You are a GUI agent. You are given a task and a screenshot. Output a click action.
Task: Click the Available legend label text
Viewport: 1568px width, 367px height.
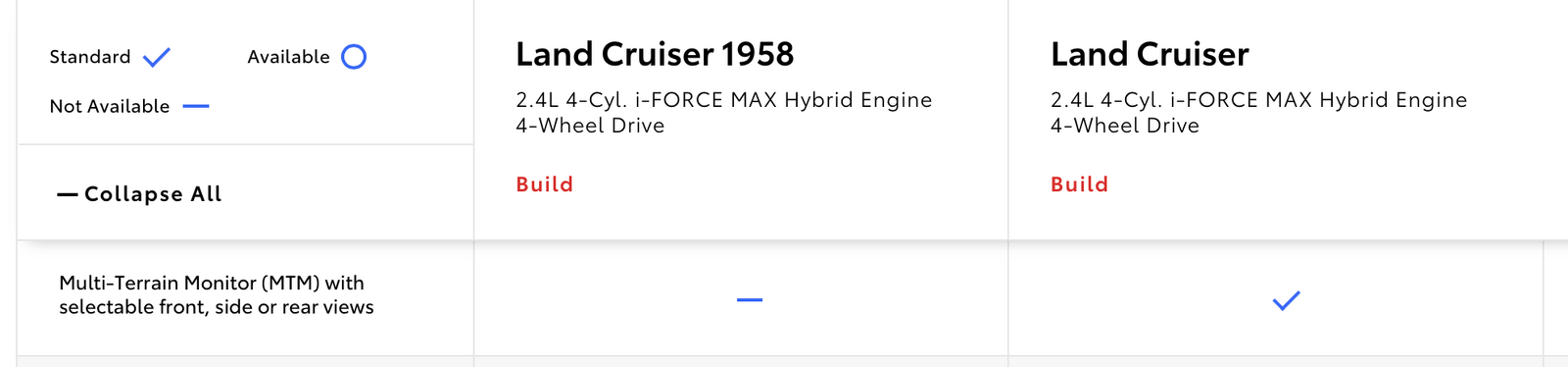click(288, 57)
